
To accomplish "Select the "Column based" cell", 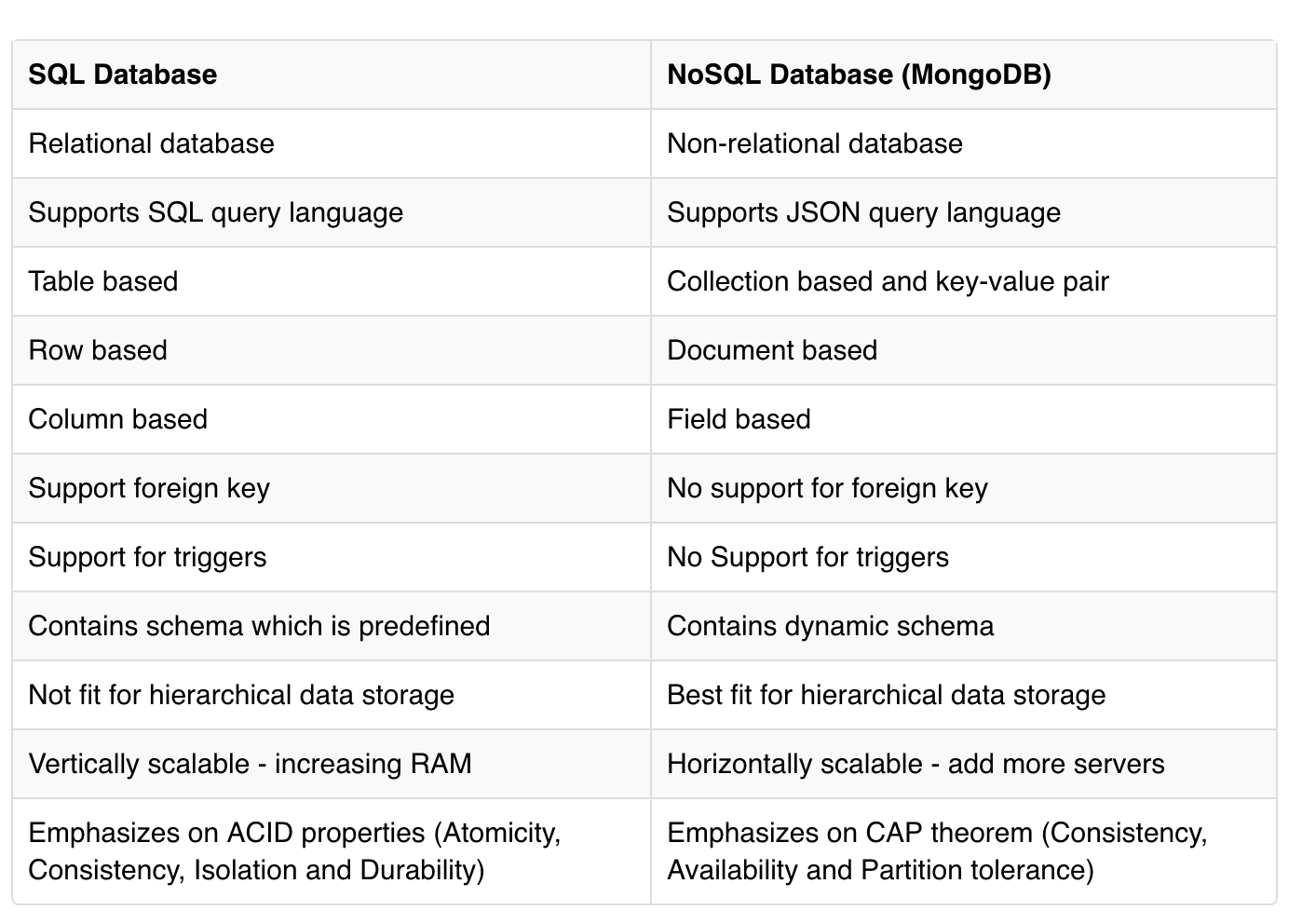I will click(118, 419).
